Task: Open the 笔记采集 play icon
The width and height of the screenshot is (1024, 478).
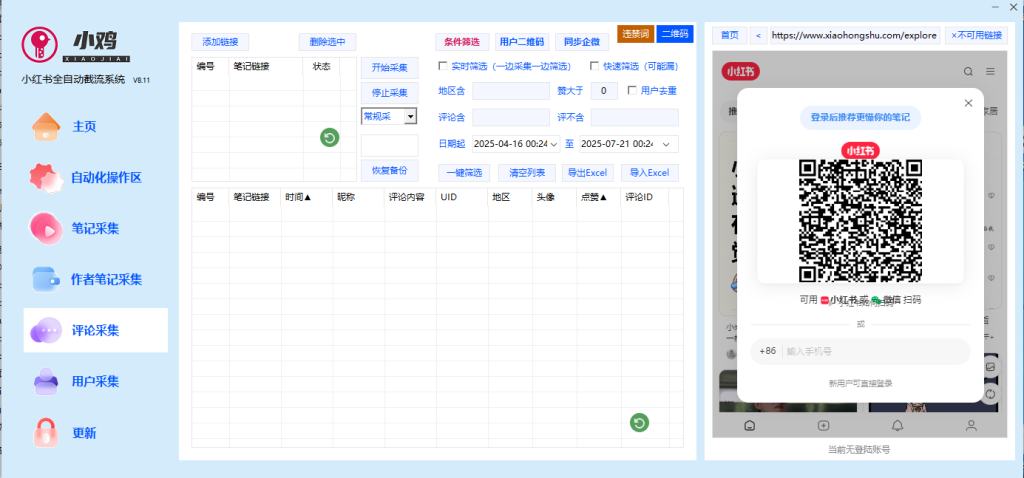Action: coord(46,229)
